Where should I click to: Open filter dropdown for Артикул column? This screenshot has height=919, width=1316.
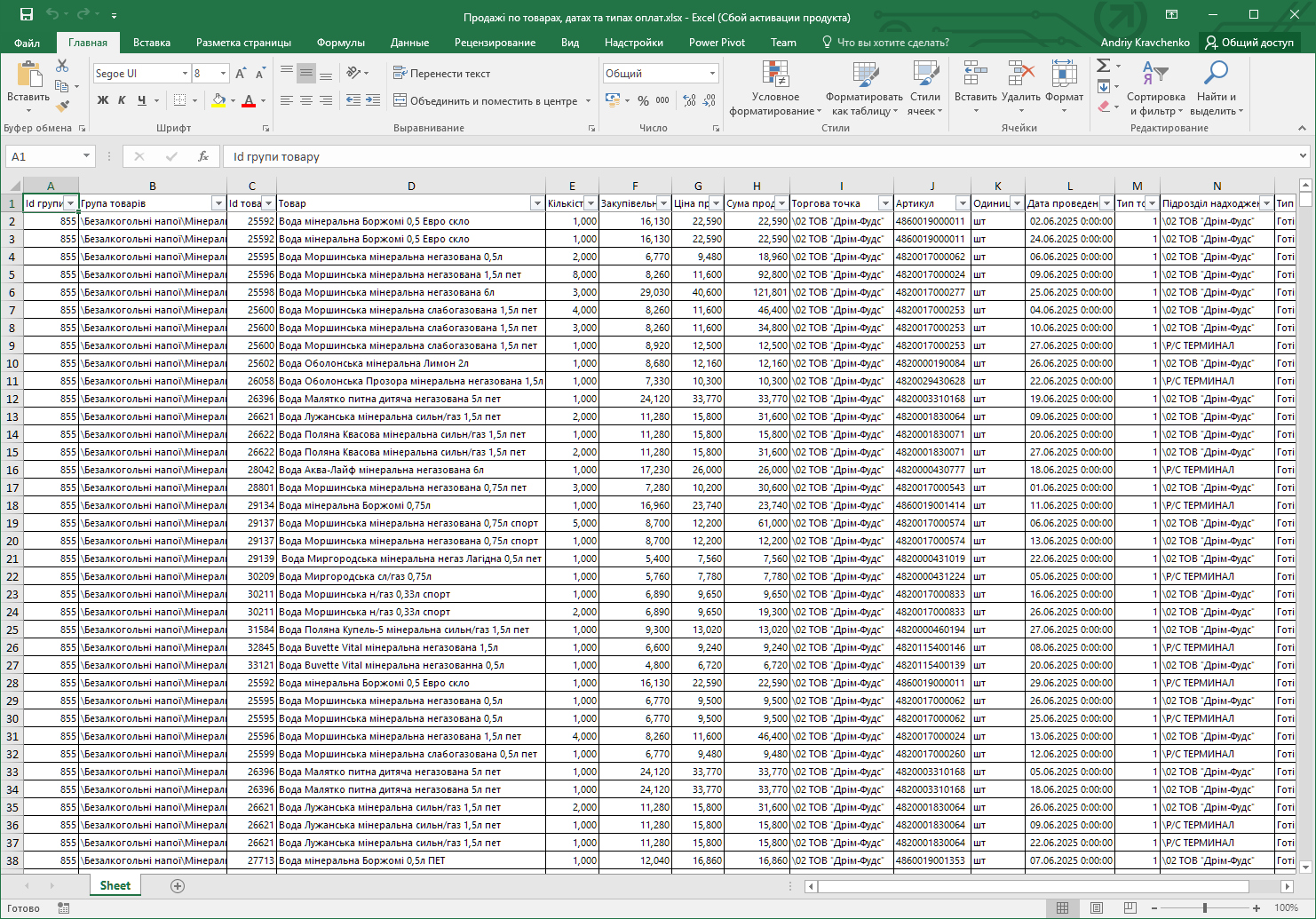963,203
